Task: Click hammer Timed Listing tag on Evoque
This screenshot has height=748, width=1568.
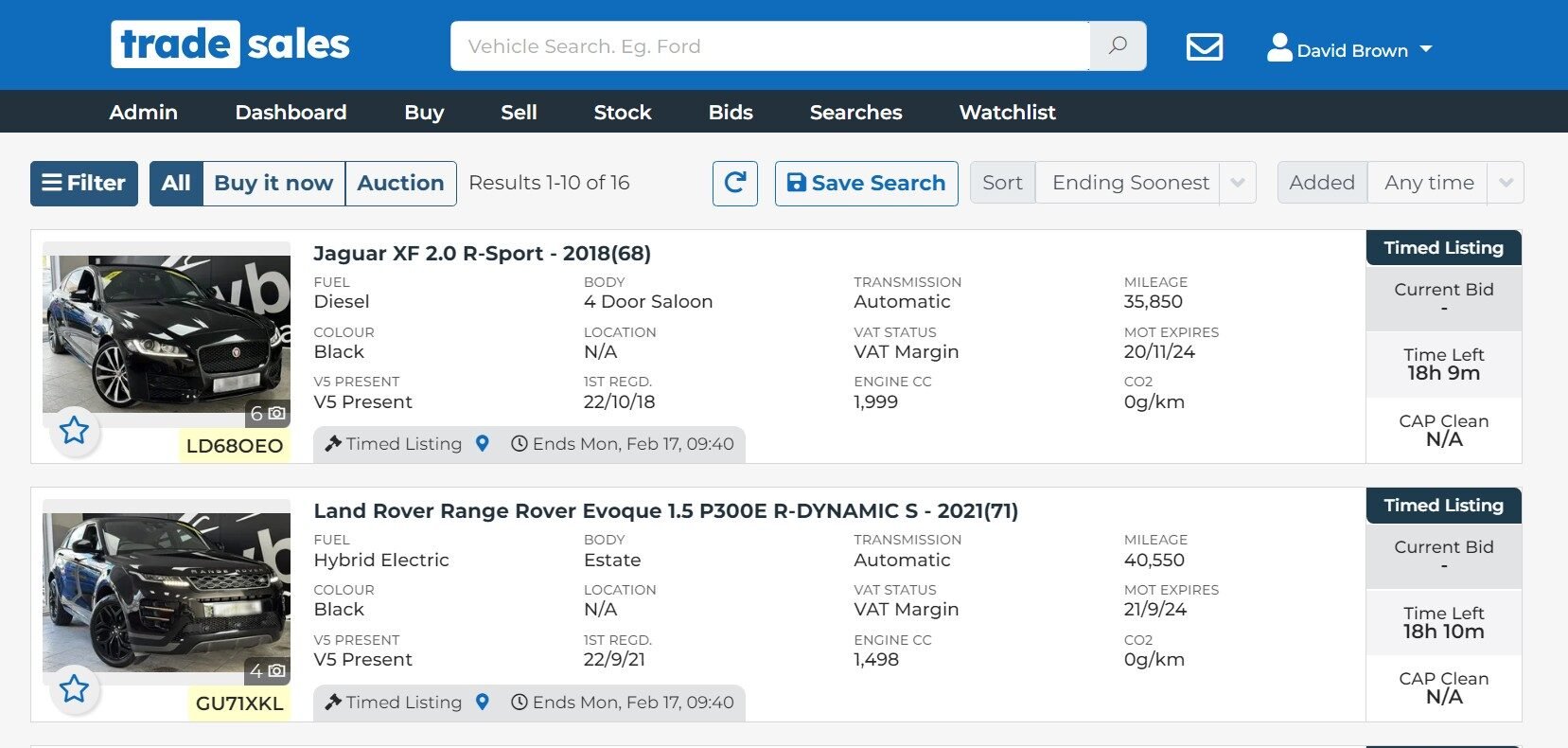Action: [394, 703]
